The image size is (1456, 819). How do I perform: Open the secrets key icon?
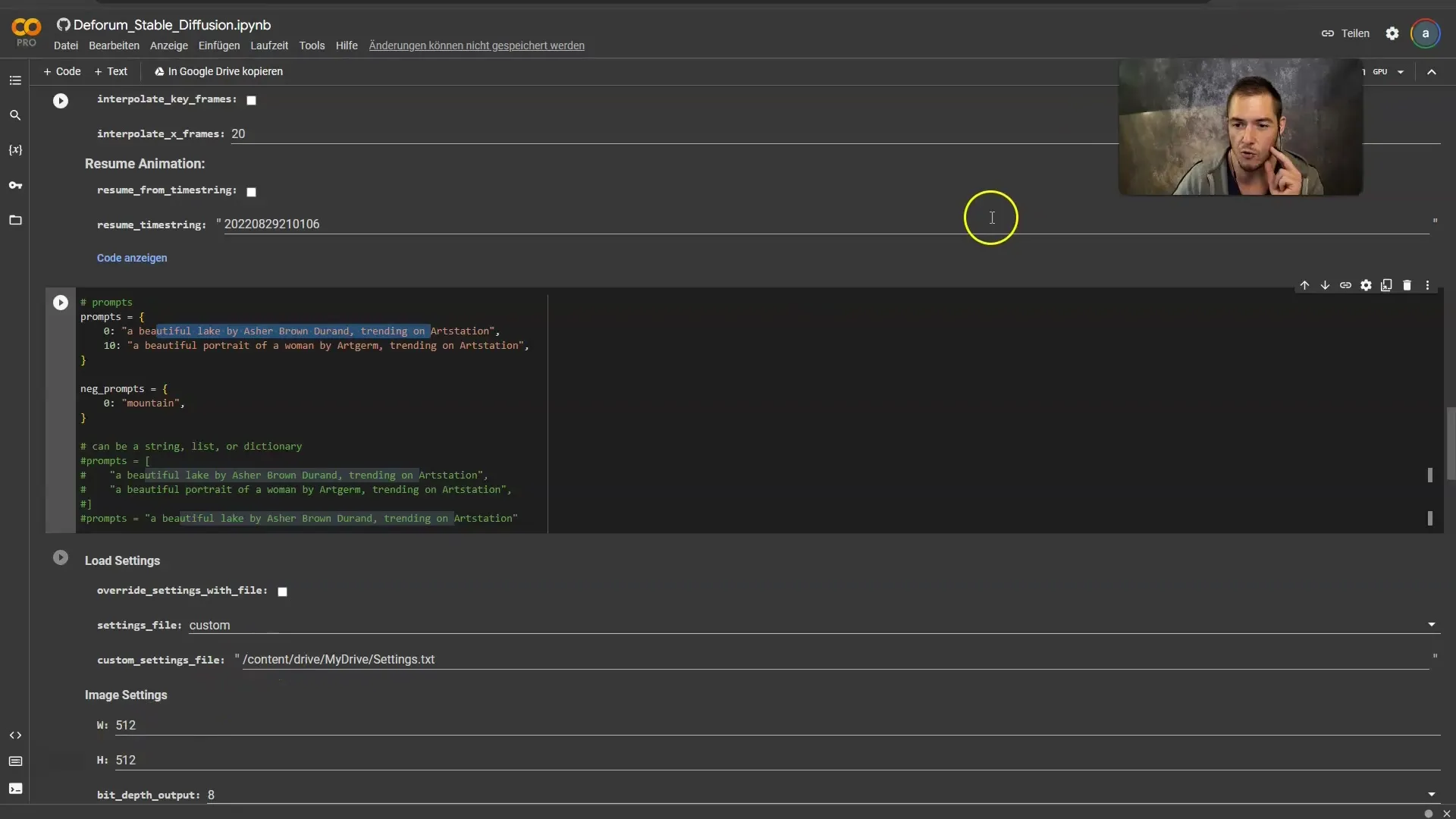(x=15, y=185)
